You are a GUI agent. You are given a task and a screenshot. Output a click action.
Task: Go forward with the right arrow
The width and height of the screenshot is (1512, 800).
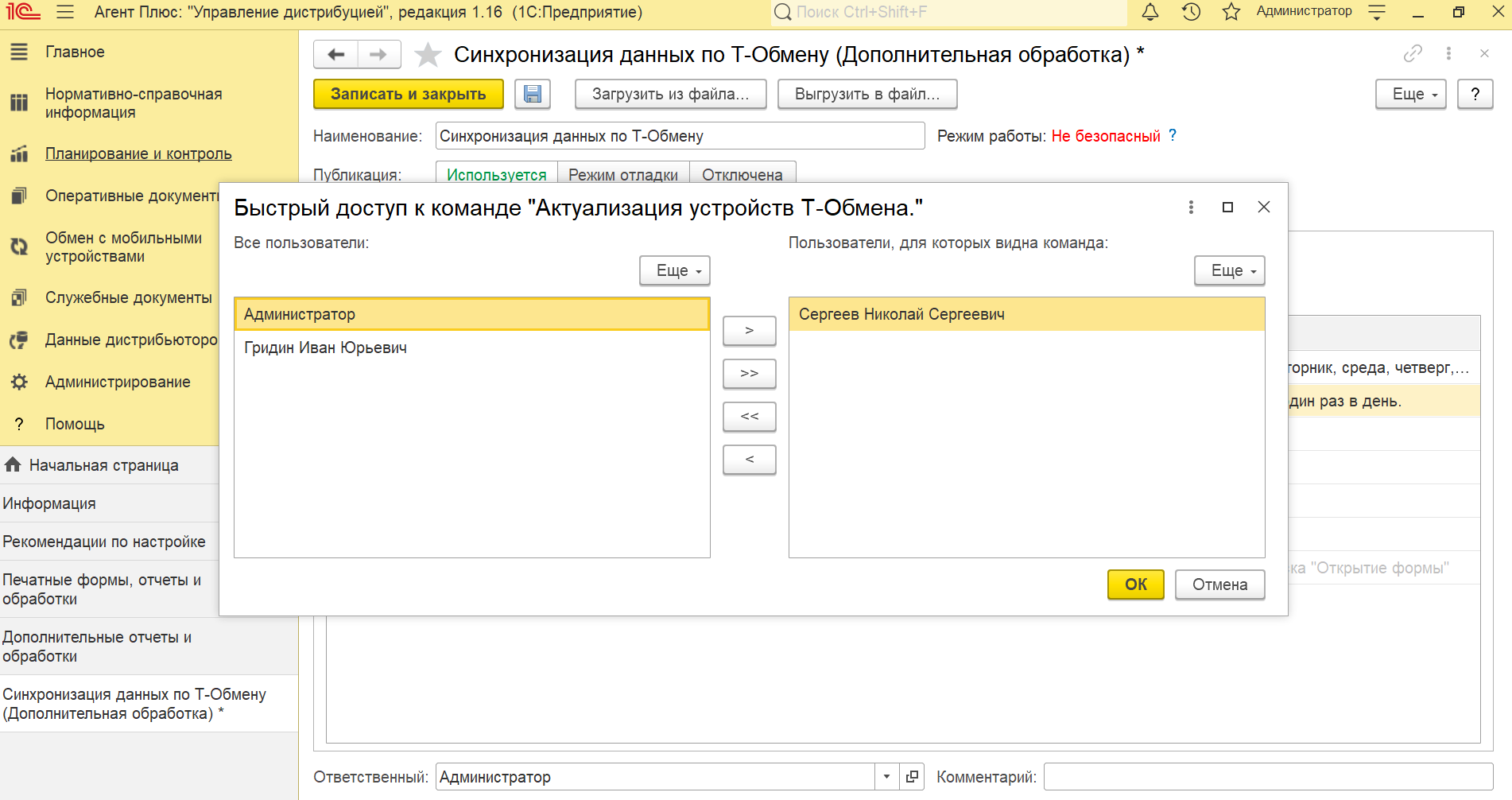tap(379, 54)
